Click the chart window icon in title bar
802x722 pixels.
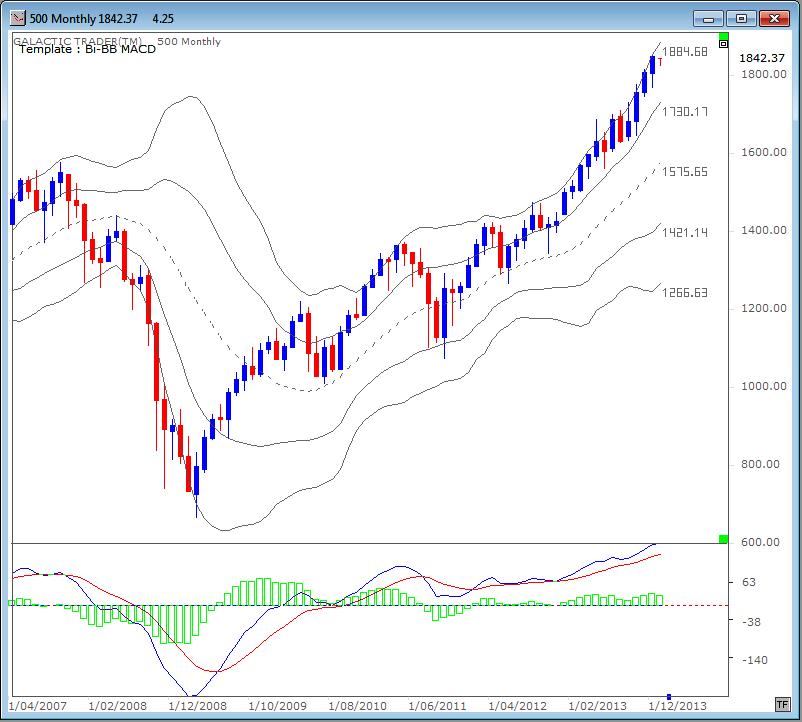[17, 18]
